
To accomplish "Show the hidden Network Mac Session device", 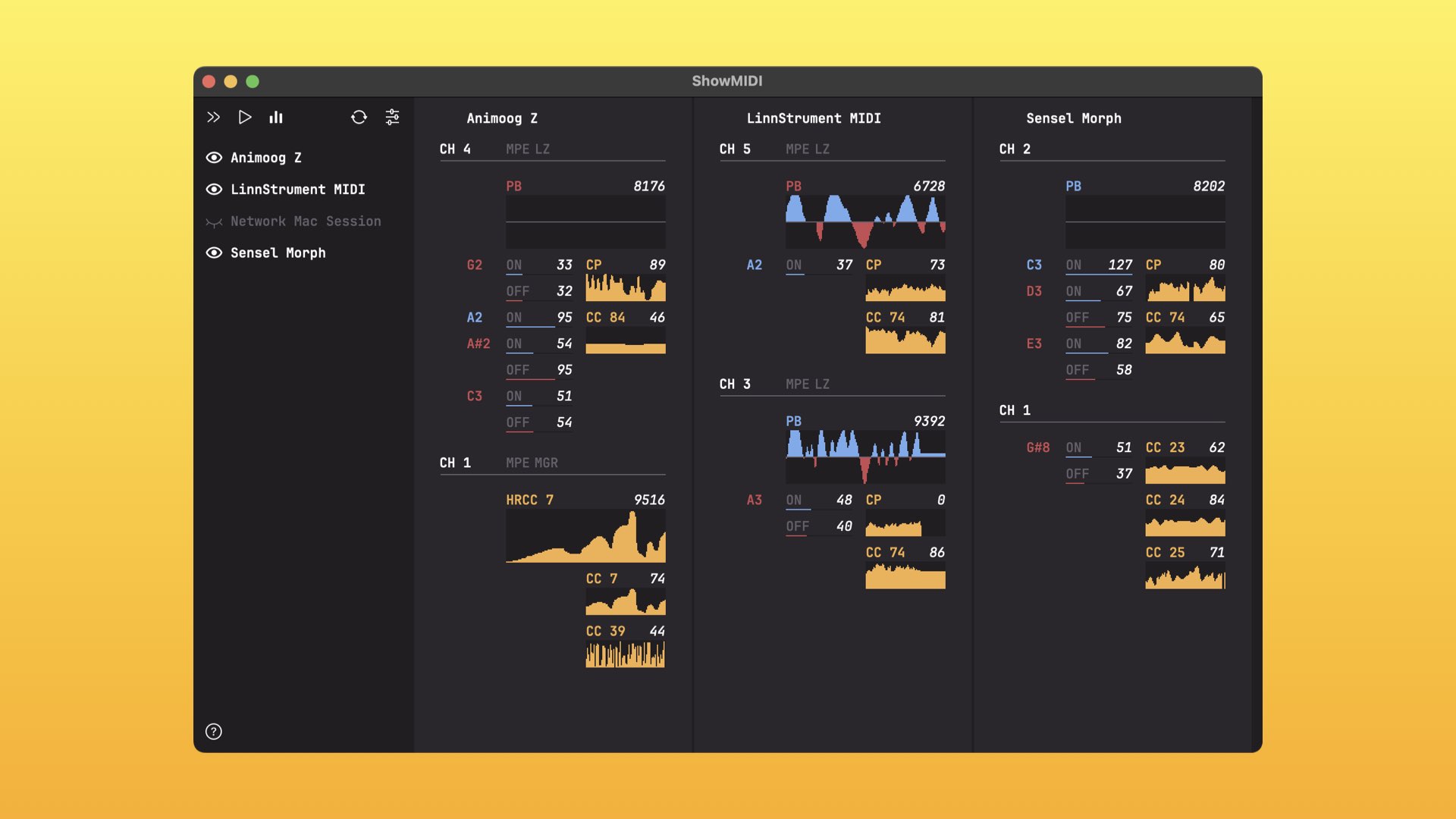I will click(x=214, y=221).
